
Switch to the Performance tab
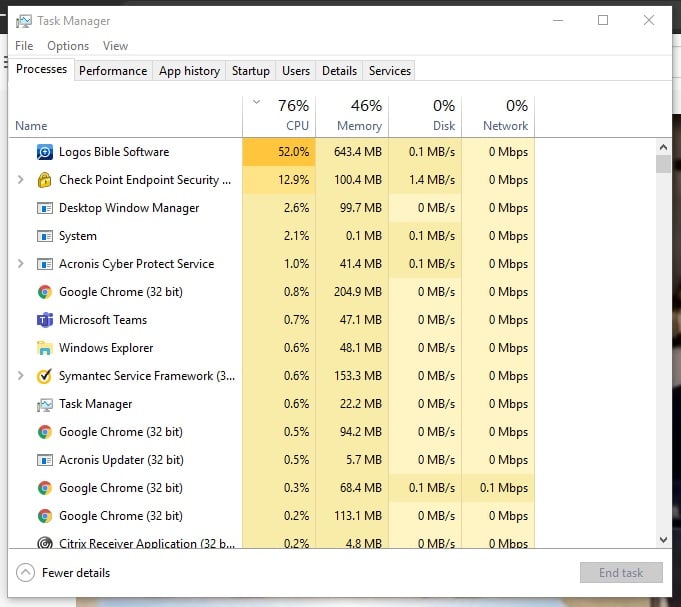tap(113, 71)
